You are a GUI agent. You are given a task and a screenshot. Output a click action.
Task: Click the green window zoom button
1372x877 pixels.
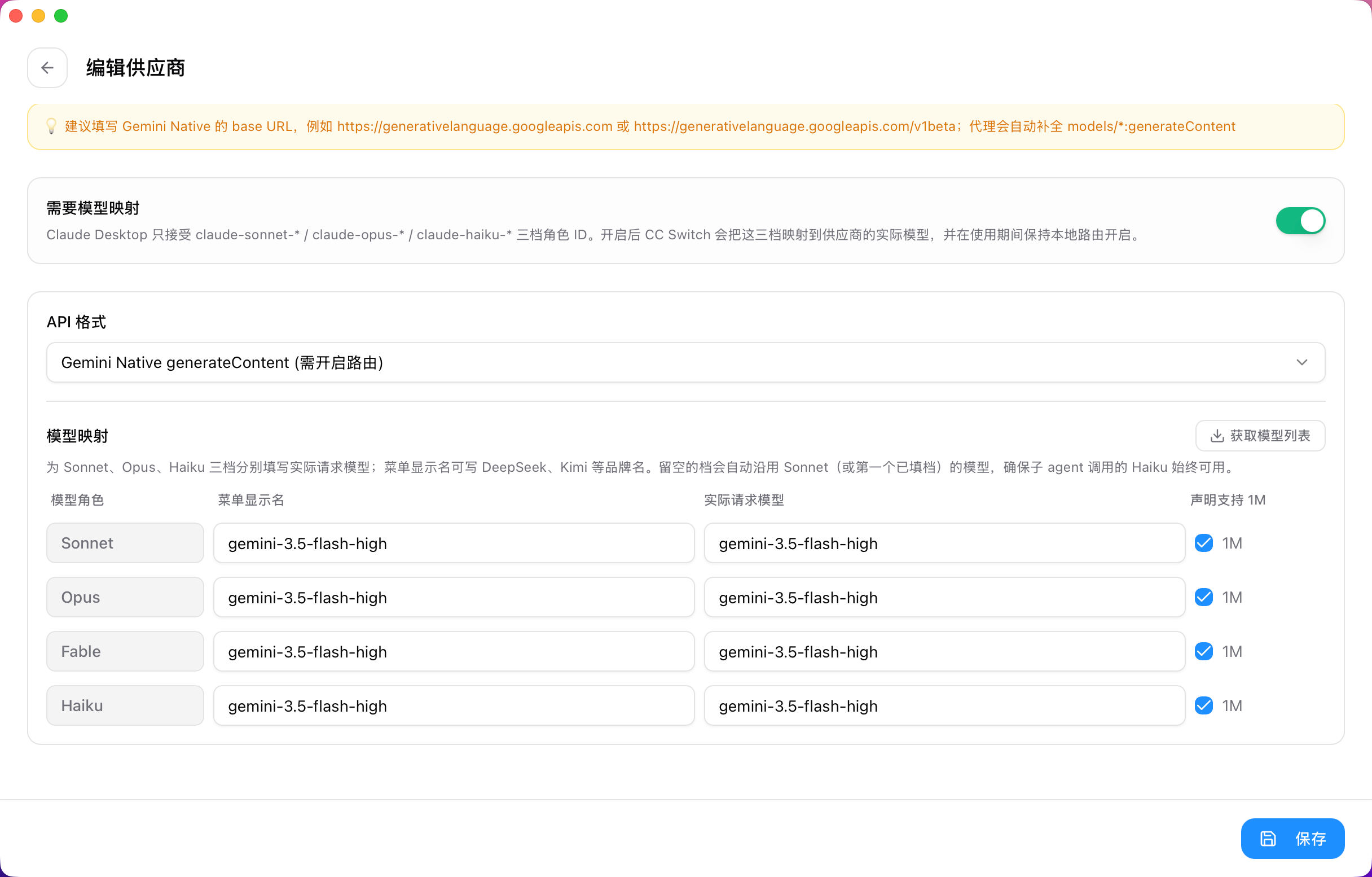[61, 16]
